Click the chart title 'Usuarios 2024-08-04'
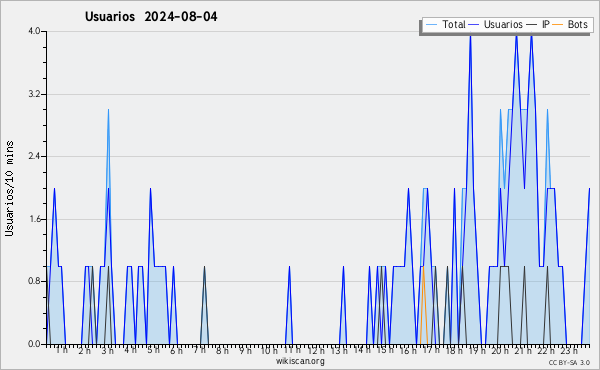Viewport: 600px width, 370px height. (151, 17)
